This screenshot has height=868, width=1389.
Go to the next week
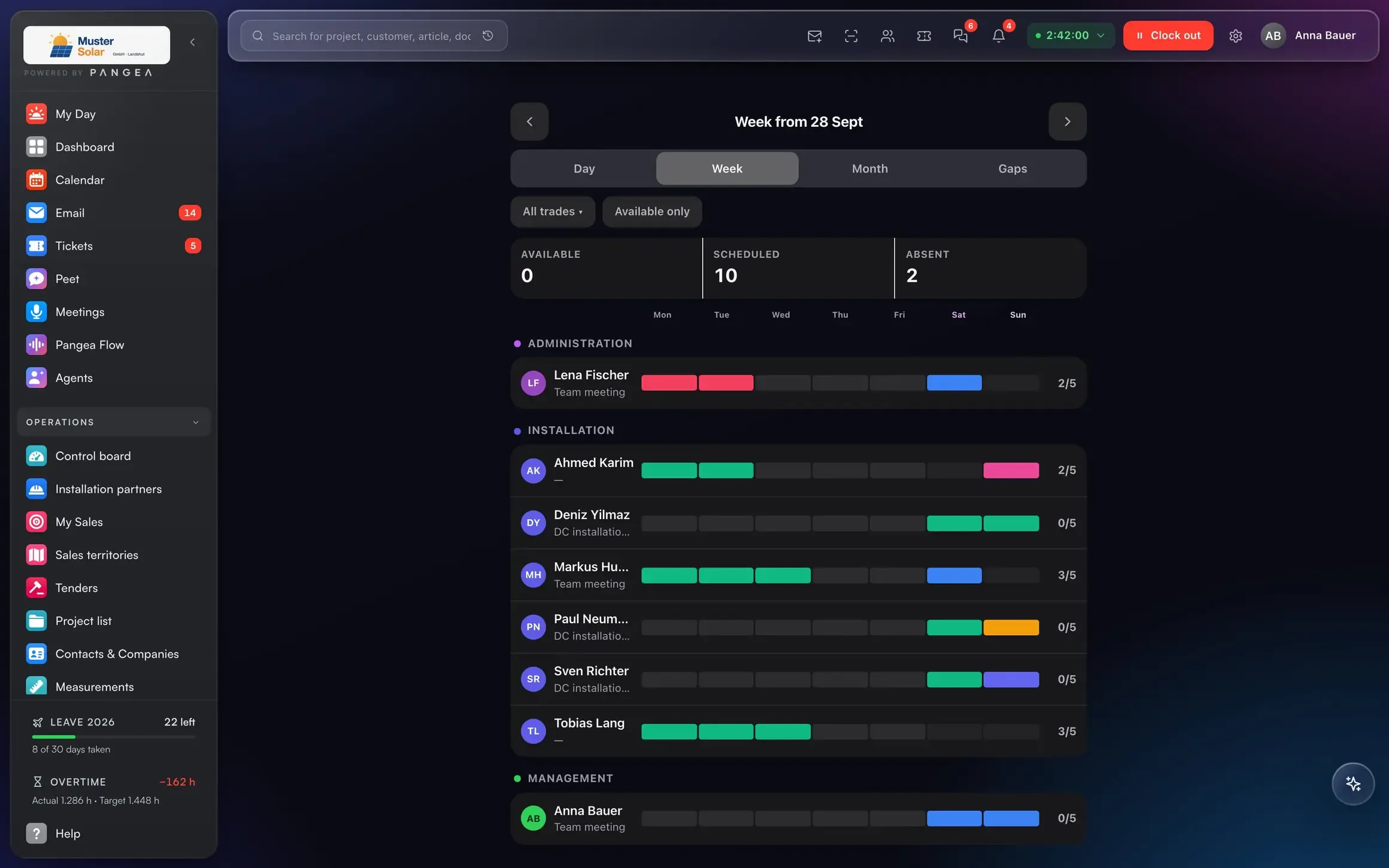pos(1067,122)
